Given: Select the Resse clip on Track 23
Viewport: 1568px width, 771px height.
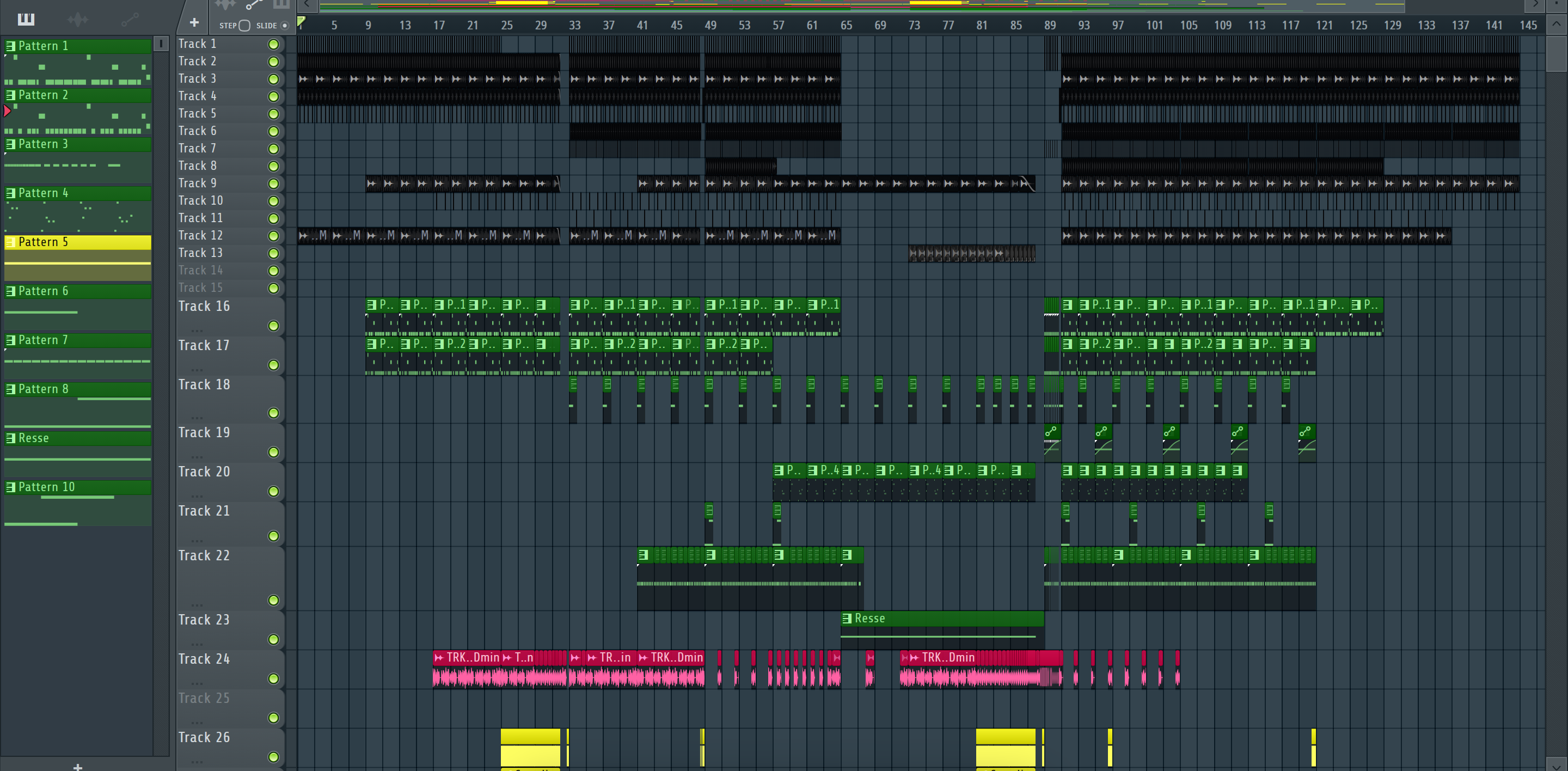Looking at the screenshot, I should click(942, 629).
